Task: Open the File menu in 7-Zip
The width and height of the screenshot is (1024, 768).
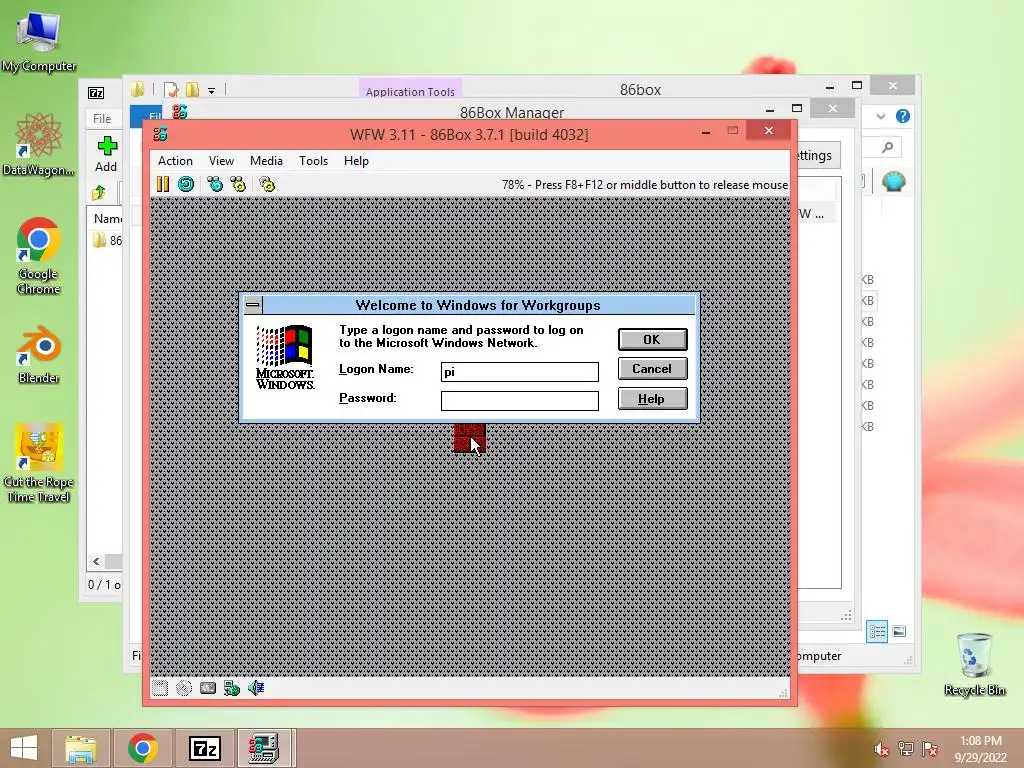Action: click(102, 119)
